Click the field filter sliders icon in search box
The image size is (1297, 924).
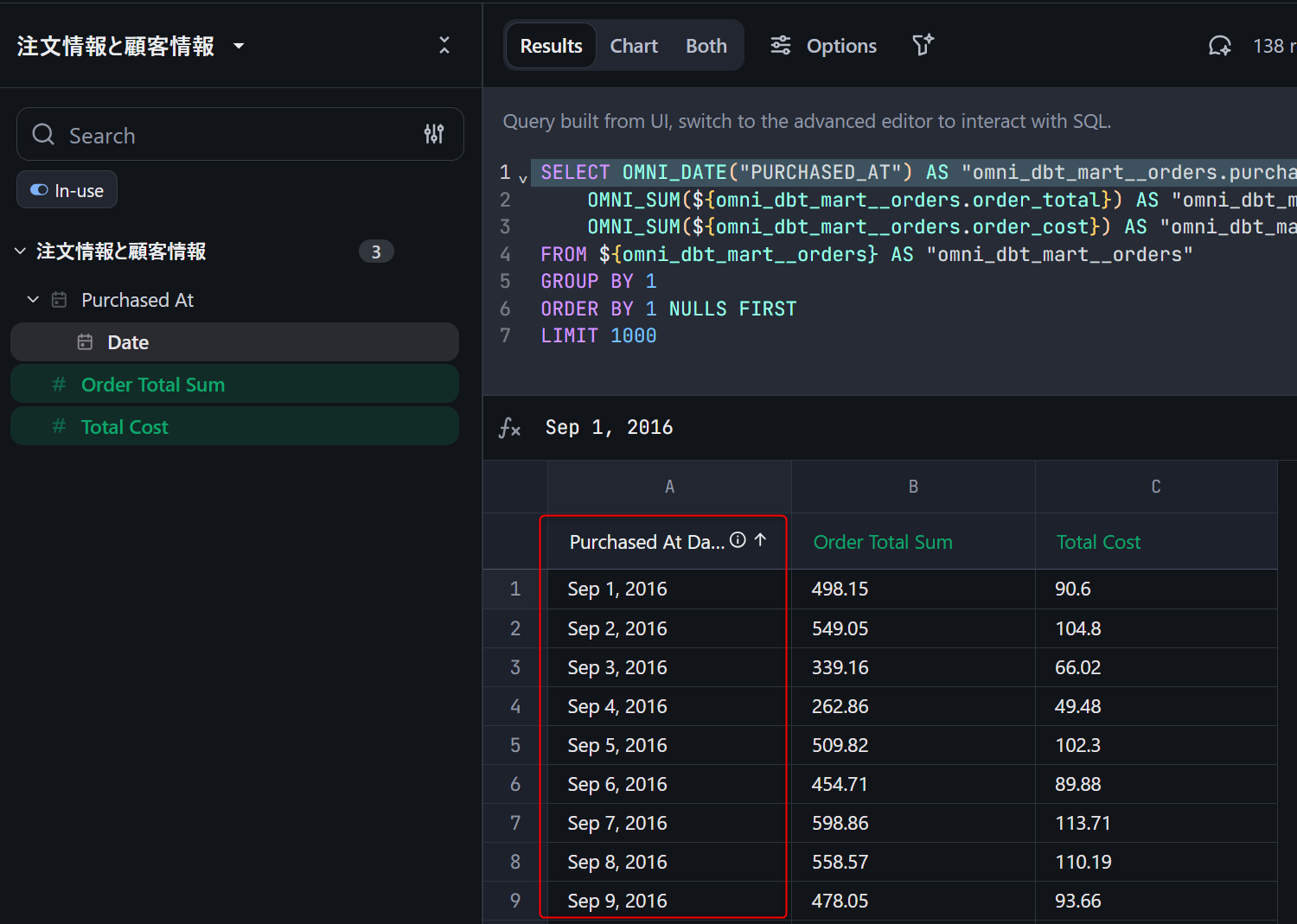pyautogui.click(x=433, y=134)
